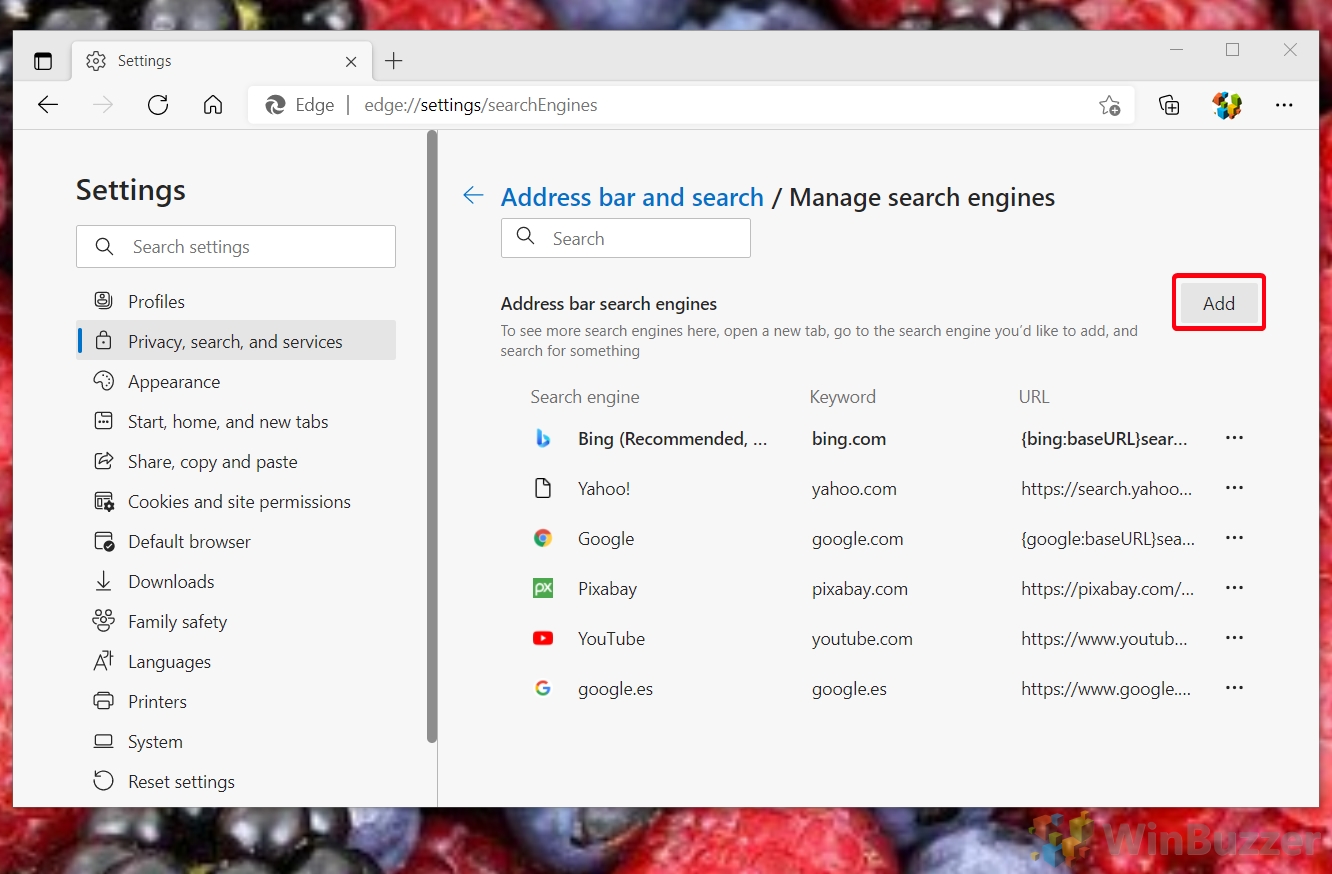Click the youtube.com keyword
The height and width of the screenshot is (874, 1332).
pos(862,638)
